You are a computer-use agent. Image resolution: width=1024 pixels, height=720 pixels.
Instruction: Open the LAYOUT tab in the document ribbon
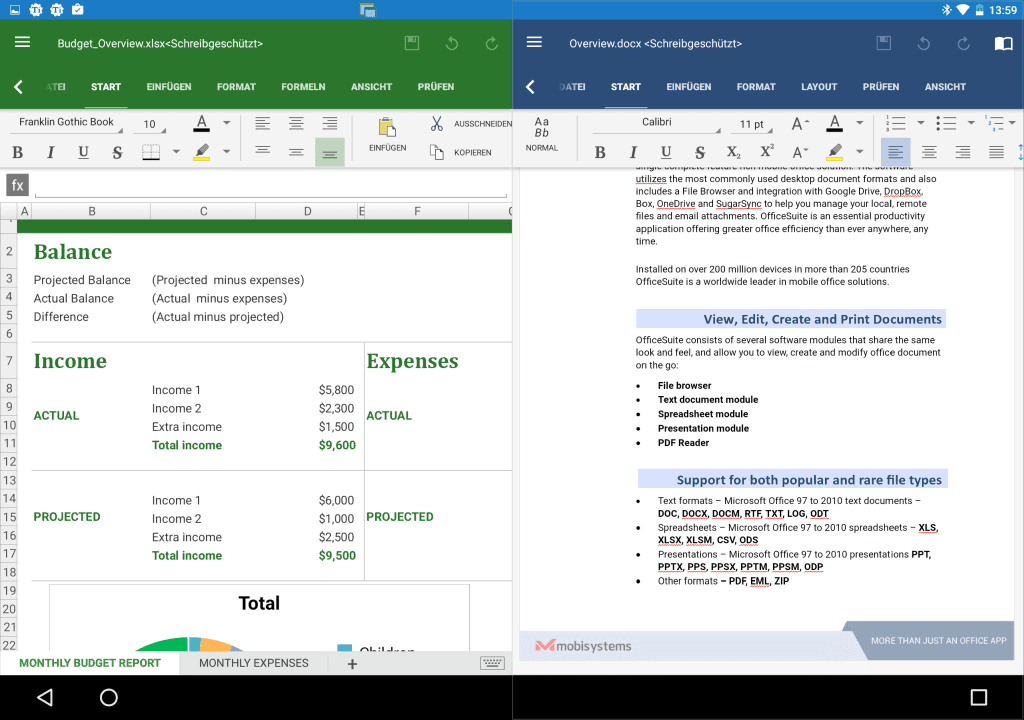(819, 87)
